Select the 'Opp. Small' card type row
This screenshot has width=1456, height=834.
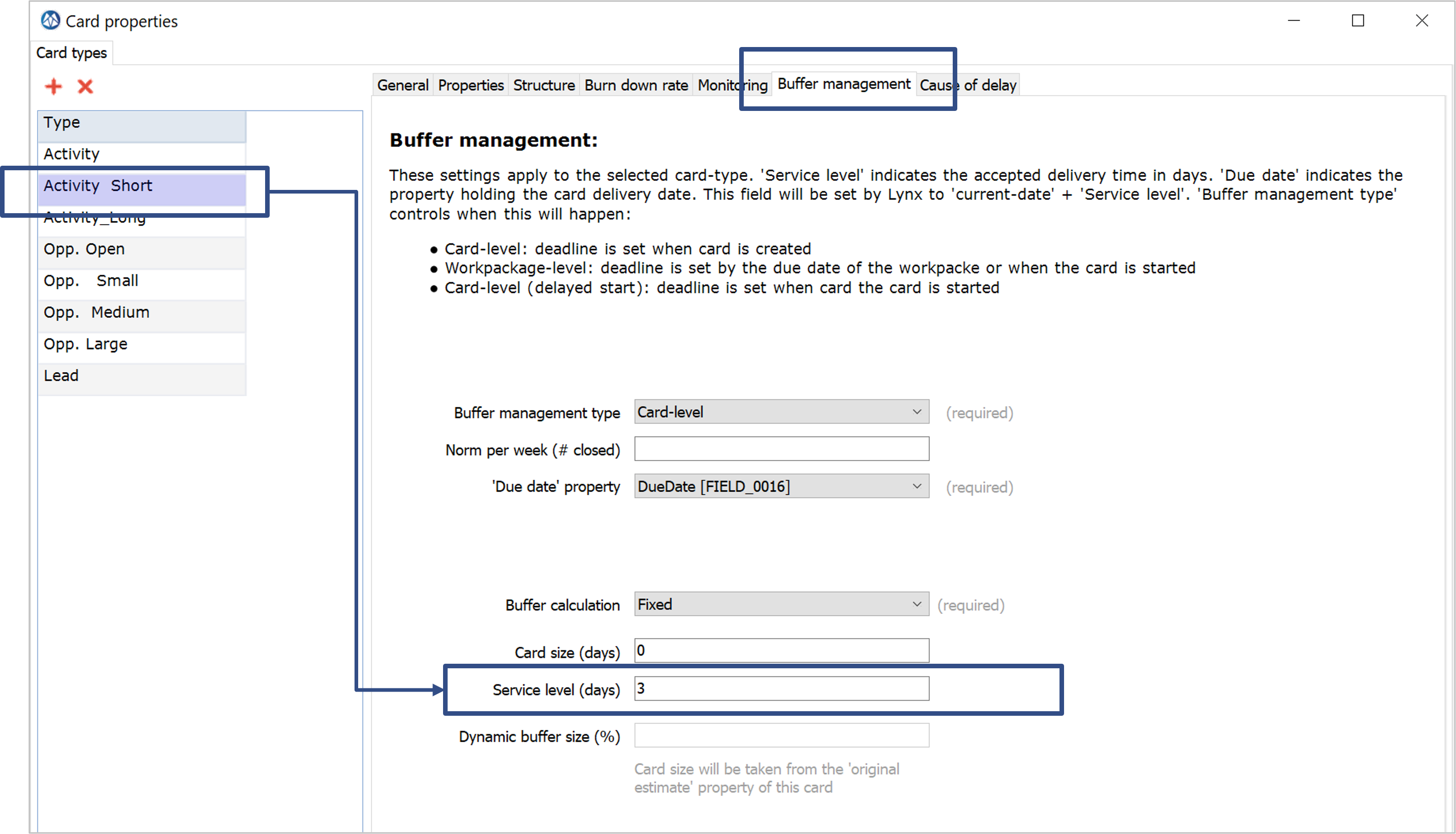point(142,285)
